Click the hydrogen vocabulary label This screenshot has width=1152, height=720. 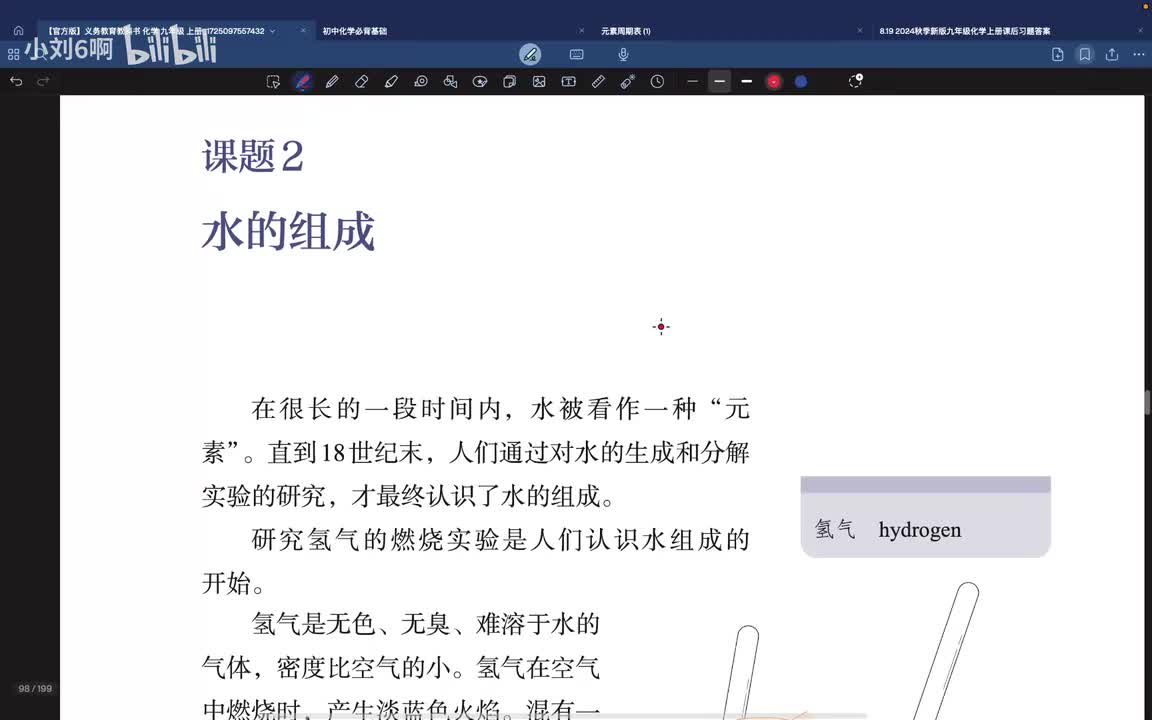[920, 530]
